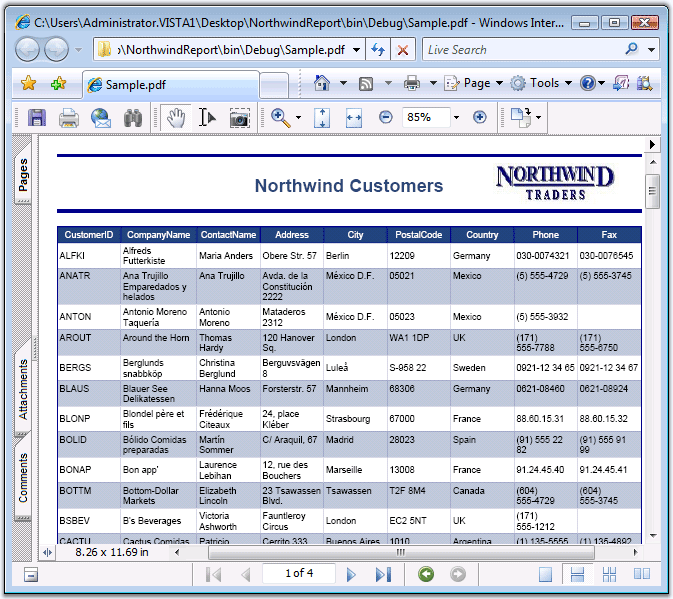673x599 pixels.
Task: Open the binoculars Search tool
Action: click(x=133, y=118)
